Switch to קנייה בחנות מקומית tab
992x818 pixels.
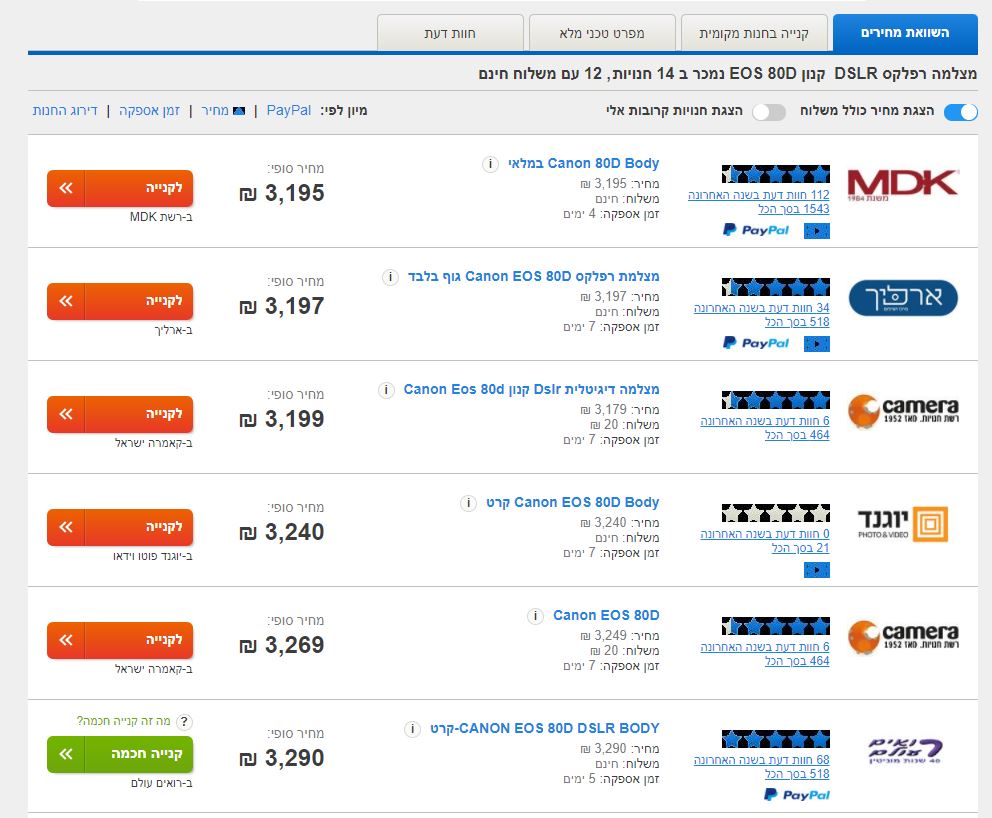coord(754,33)
